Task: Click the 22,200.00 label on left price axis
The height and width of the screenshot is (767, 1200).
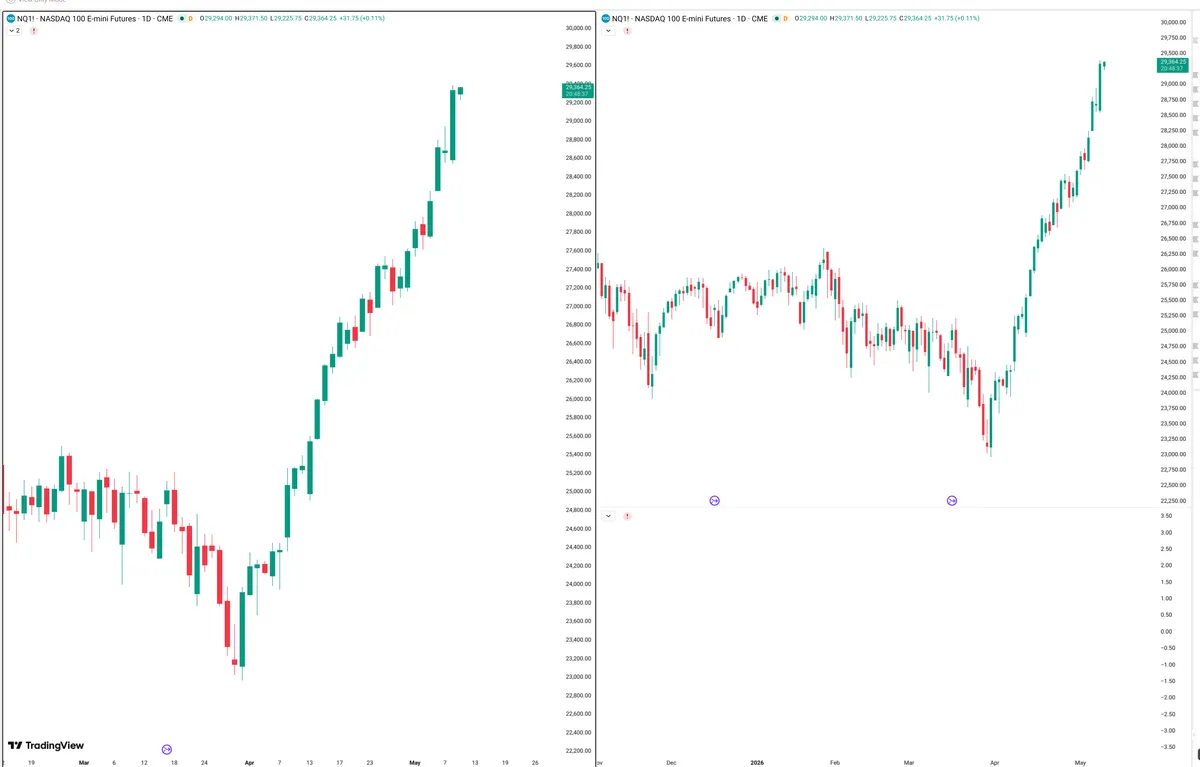Action: pos(578,751)
